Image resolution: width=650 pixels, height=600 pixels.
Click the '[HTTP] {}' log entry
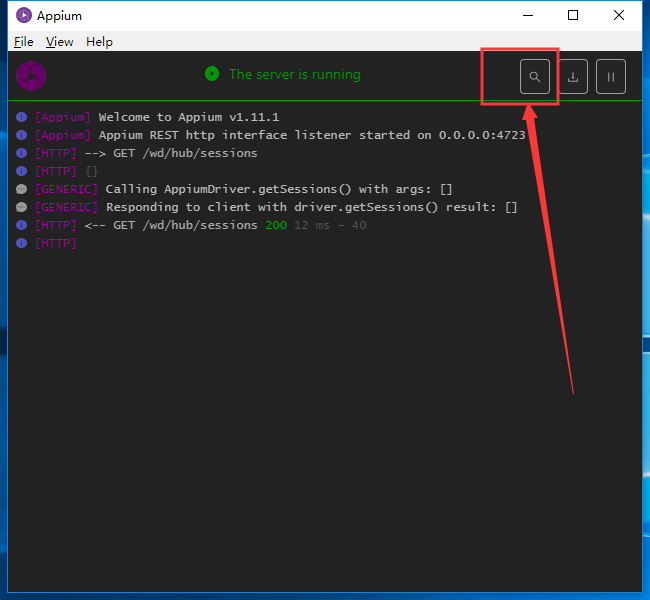[67, 171]
